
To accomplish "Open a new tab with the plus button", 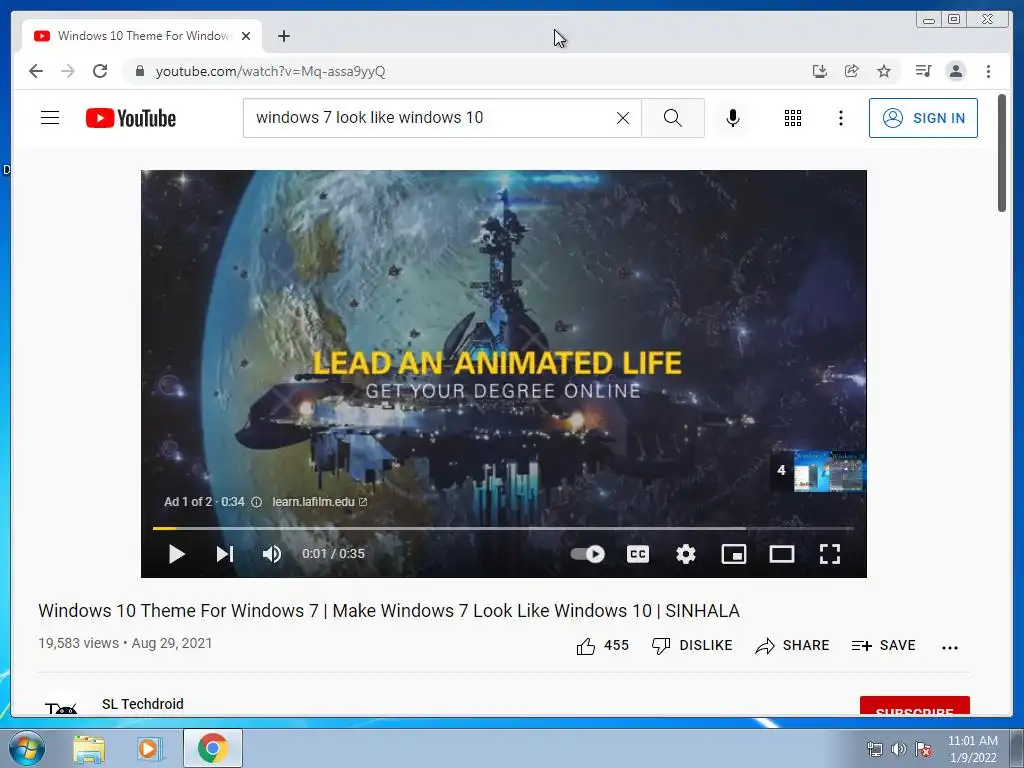I will click(283, 36).
